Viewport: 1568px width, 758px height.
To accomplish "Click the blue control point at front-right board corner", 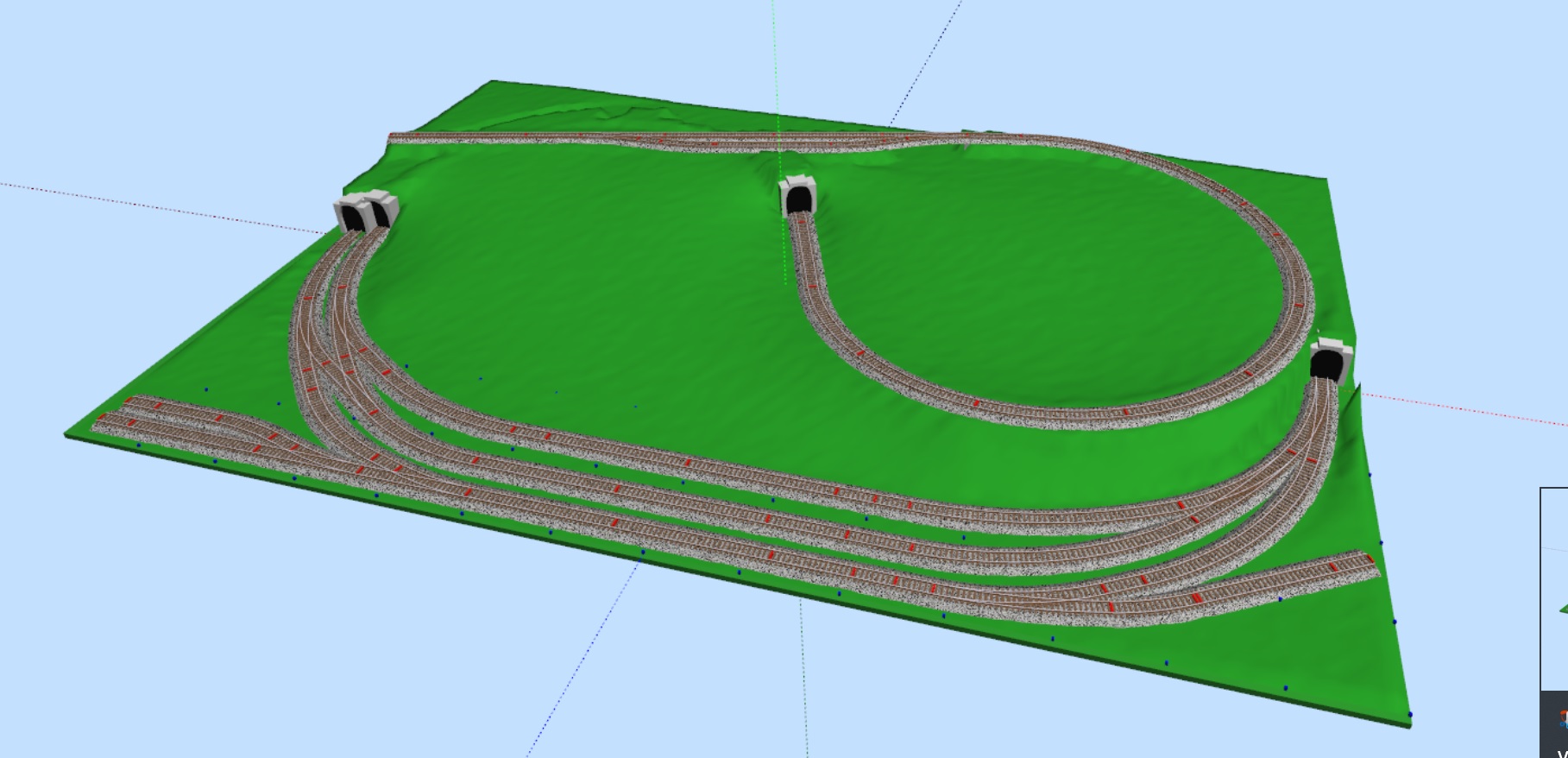I will pos(1410,714).
